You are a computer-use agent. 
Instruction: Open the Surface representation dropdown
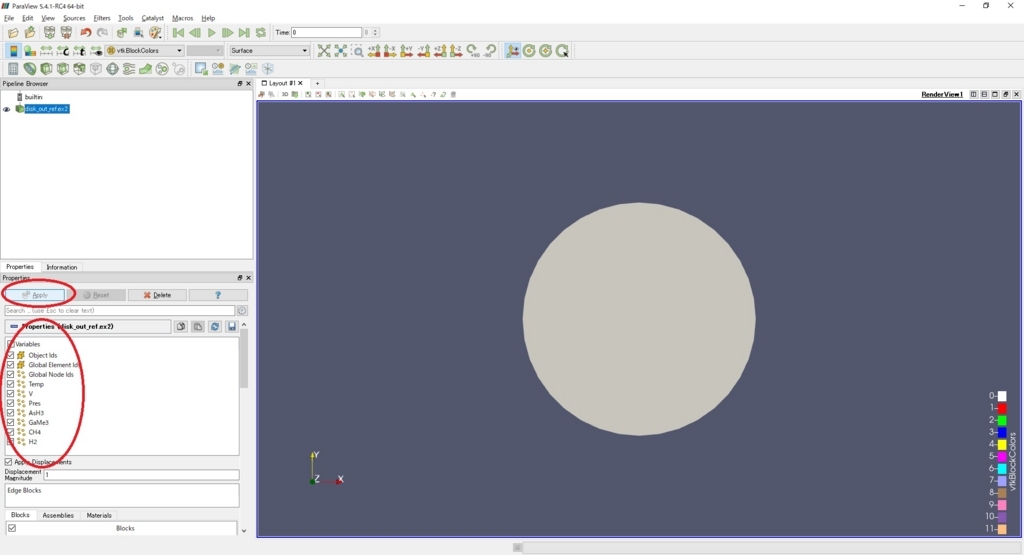click(268, 51)
